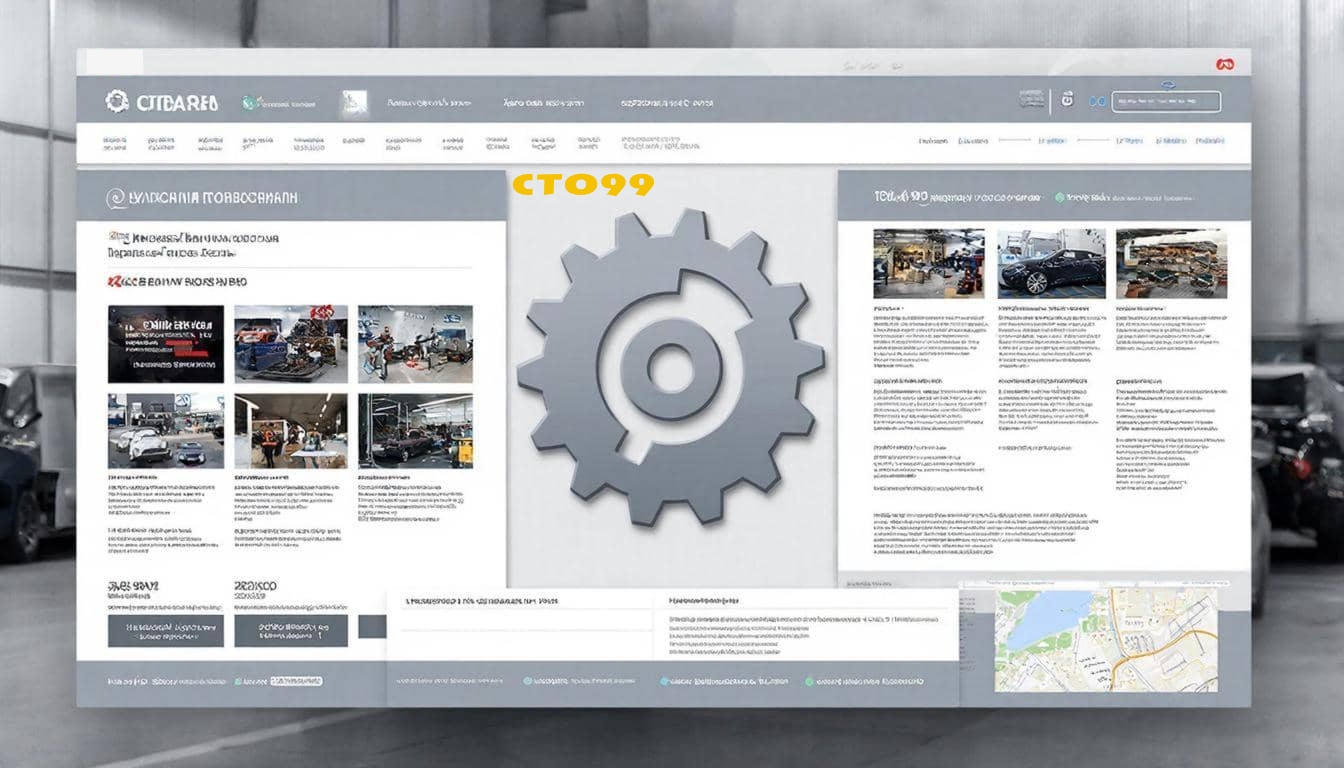Click the dark red banner thumbnail in the left panel
The image size is (1344, 768).
point(166,342)
